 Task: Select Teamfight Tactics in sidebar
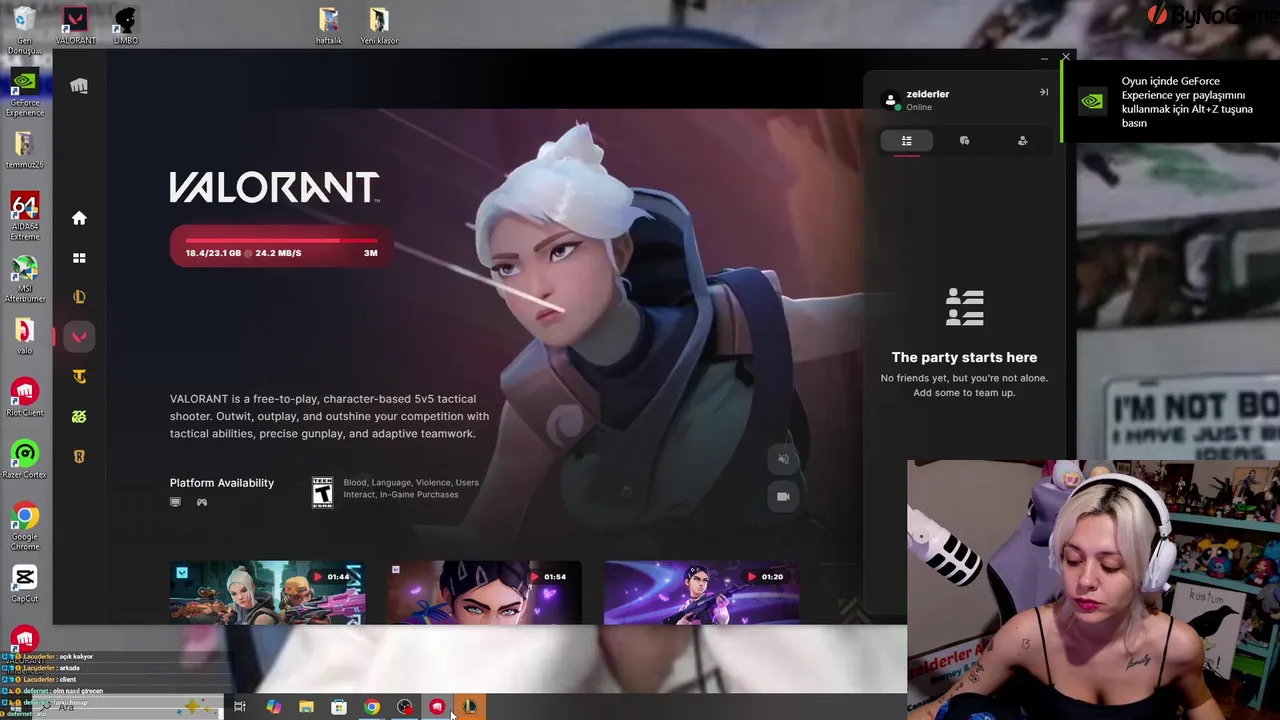79,377
